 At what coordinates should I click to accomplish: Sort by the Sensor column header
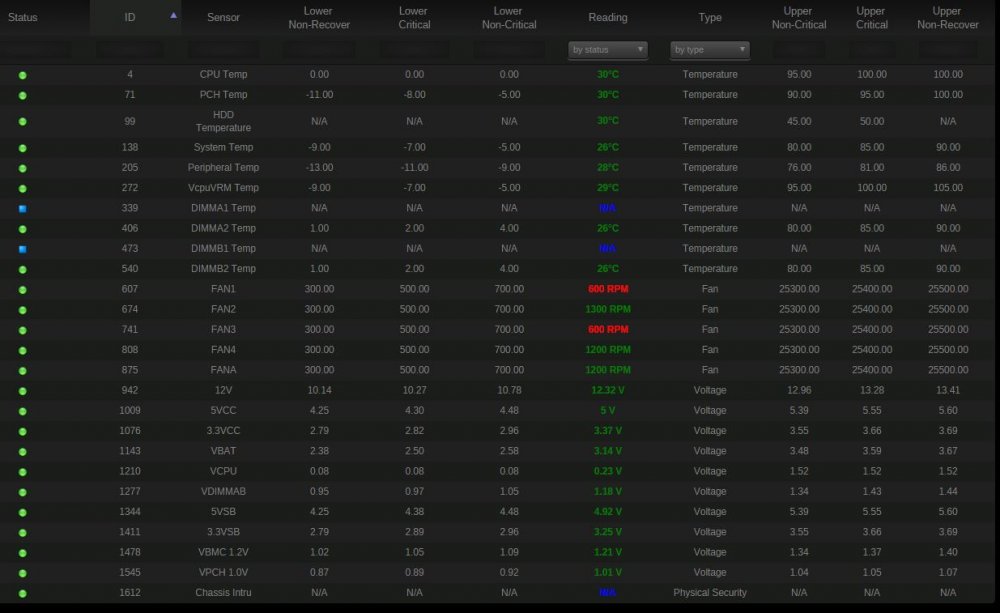pos(223,17)
